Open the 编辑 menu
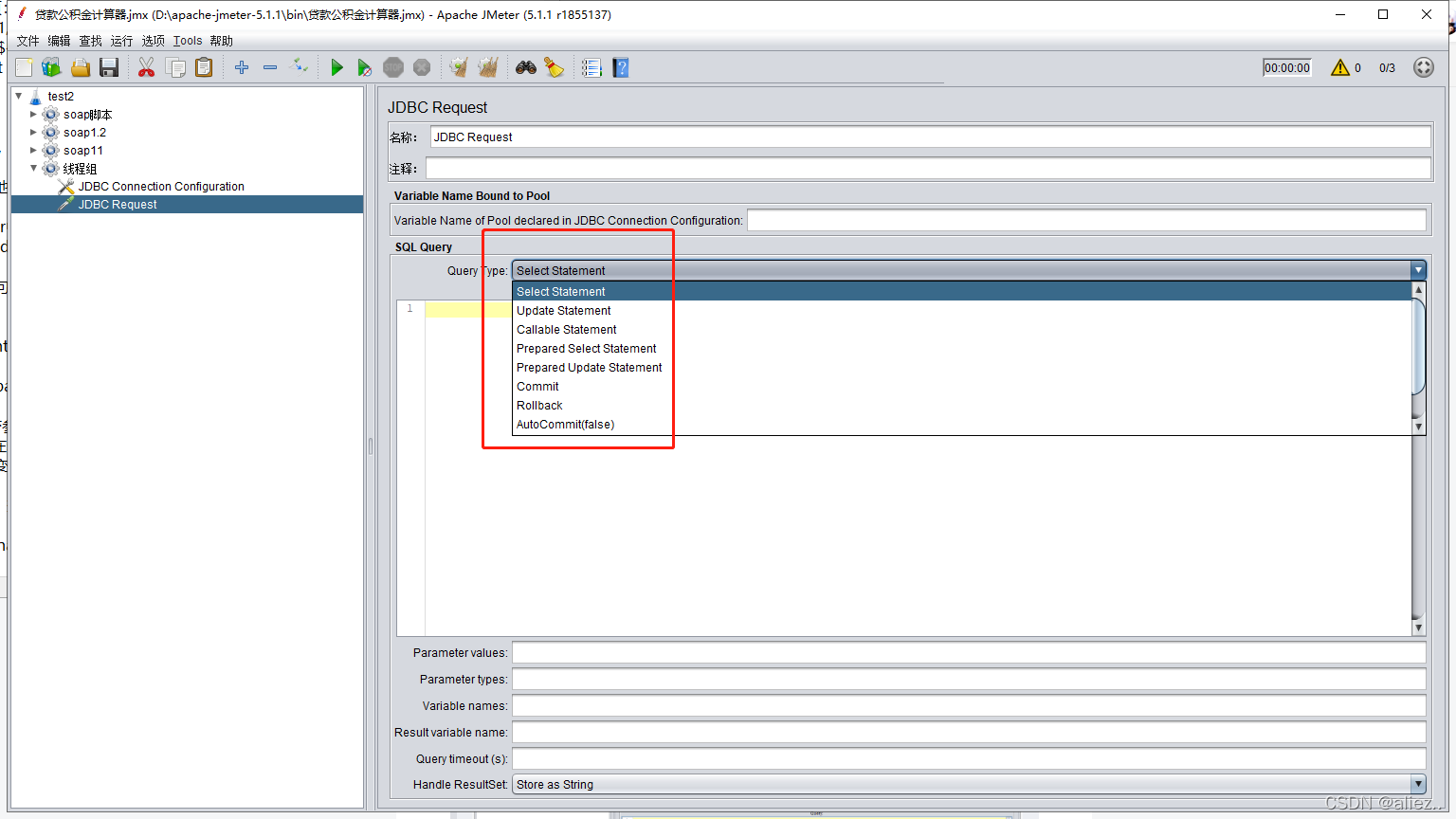 (59, 41)
